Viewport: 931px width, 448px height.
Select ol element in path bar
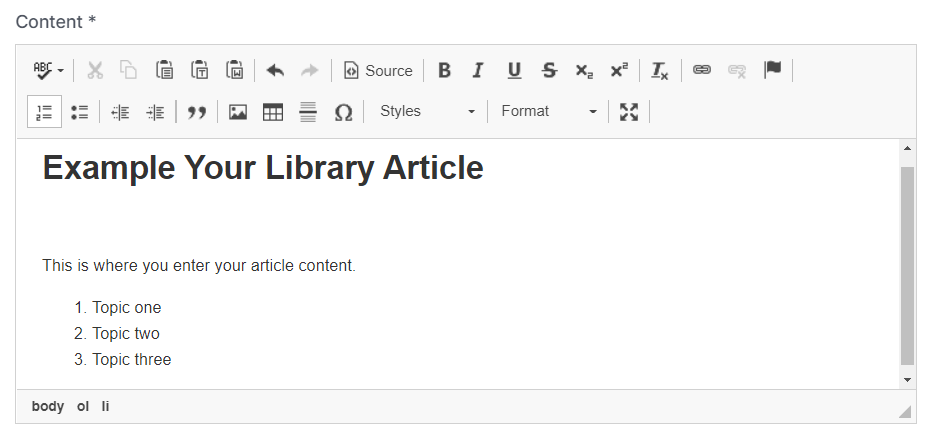click(x=83, y=406)
